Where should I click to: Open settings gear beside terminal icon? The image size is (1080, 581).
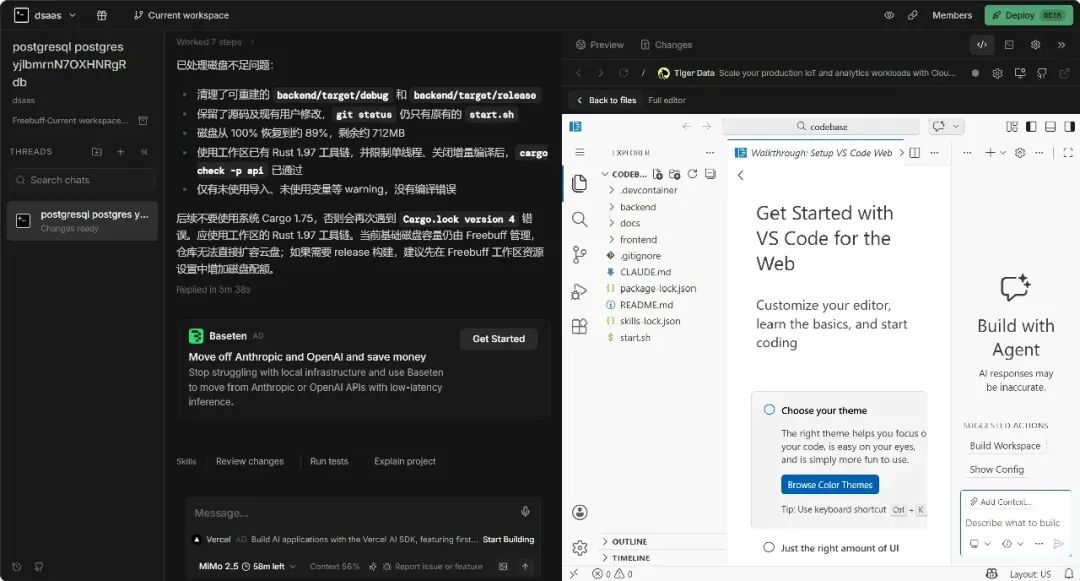1035,45
